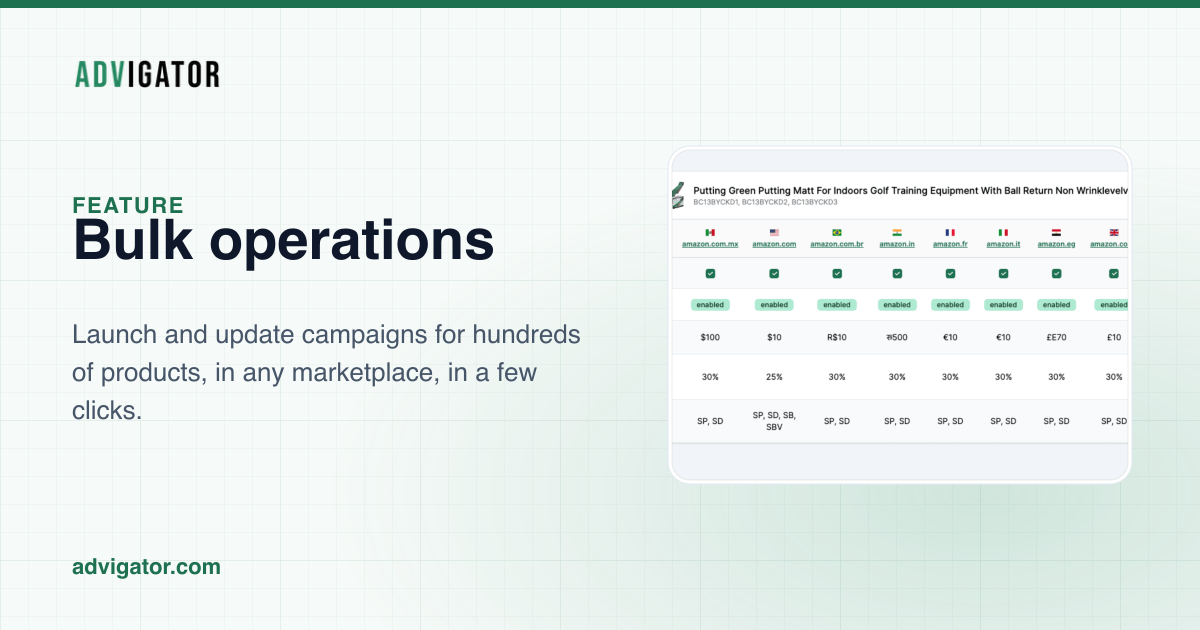Open the amazon.com link
The width and height of the screenshot is (1200, 630).
(x=774, y=244)
